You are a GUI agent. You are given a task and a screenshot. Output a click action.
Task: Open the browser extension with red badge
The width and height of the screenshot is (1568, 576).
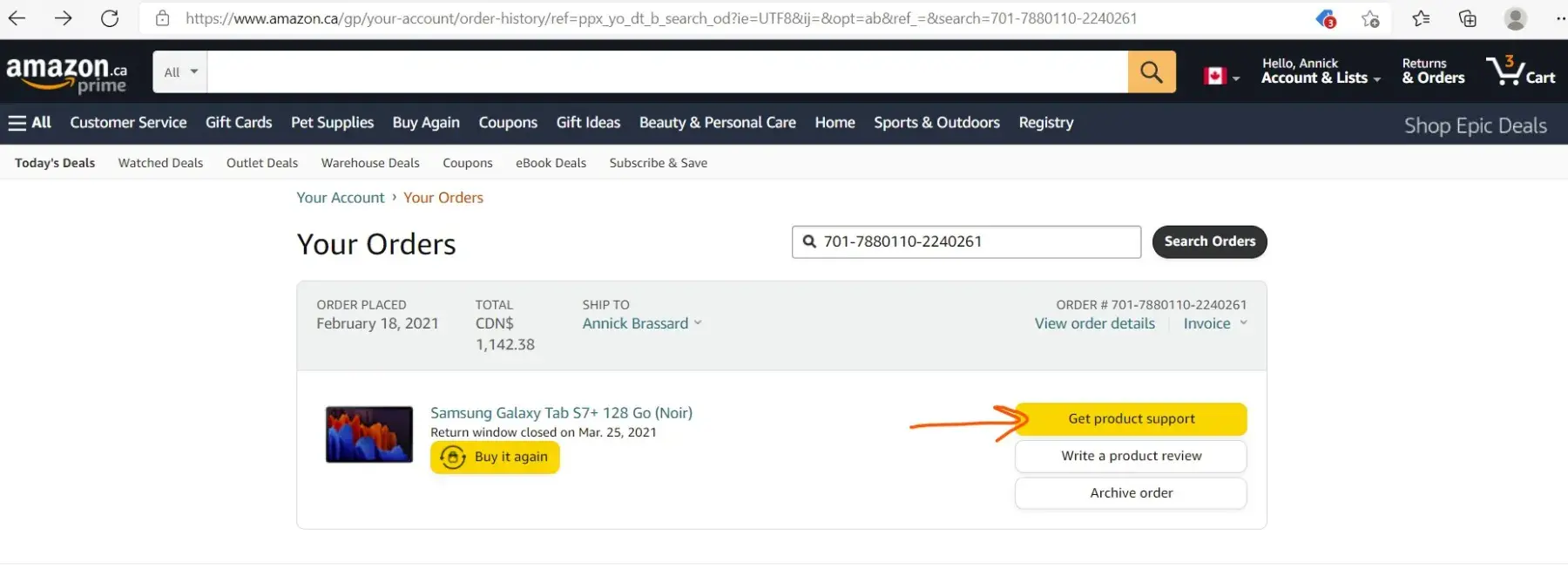click(x=1326, y=18)
